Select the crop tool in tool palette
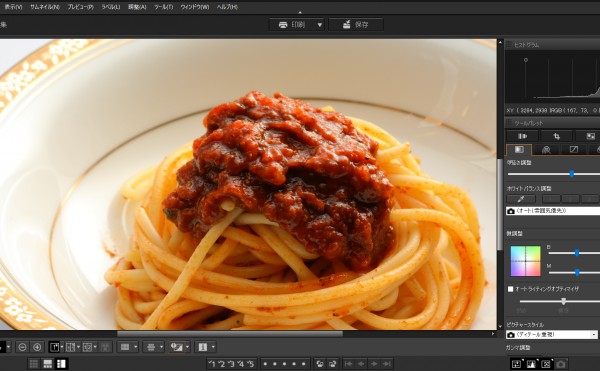 click(x=556, y=136)
